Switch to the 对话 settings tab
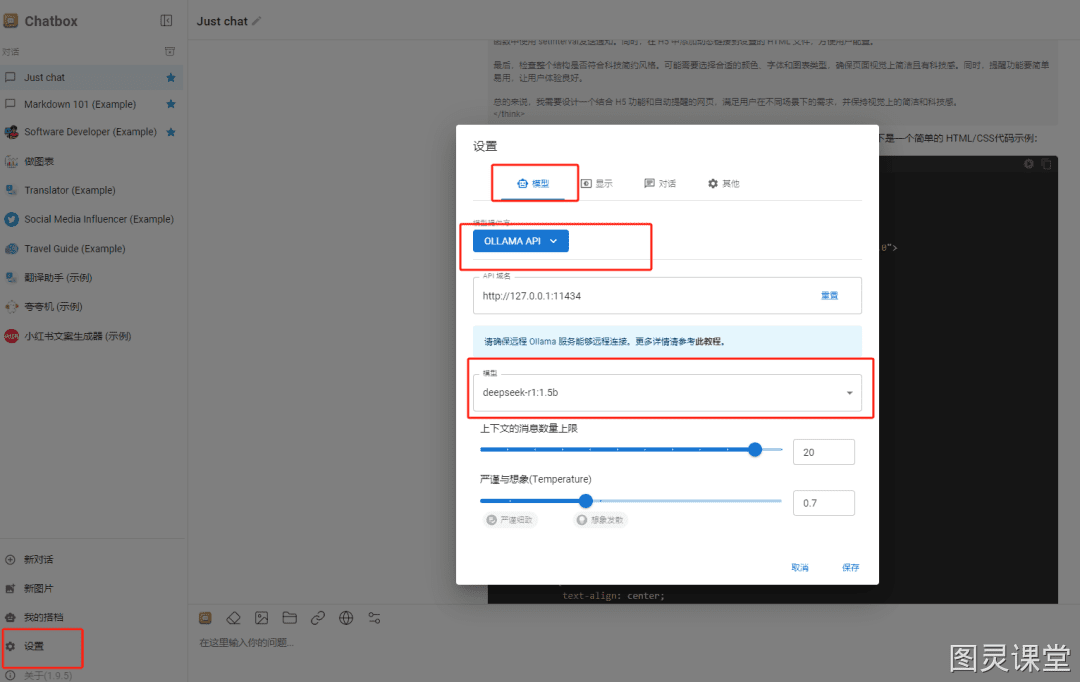Image resolution: width=1080 pixels, height=682 pixels. (x=660, y=183)
